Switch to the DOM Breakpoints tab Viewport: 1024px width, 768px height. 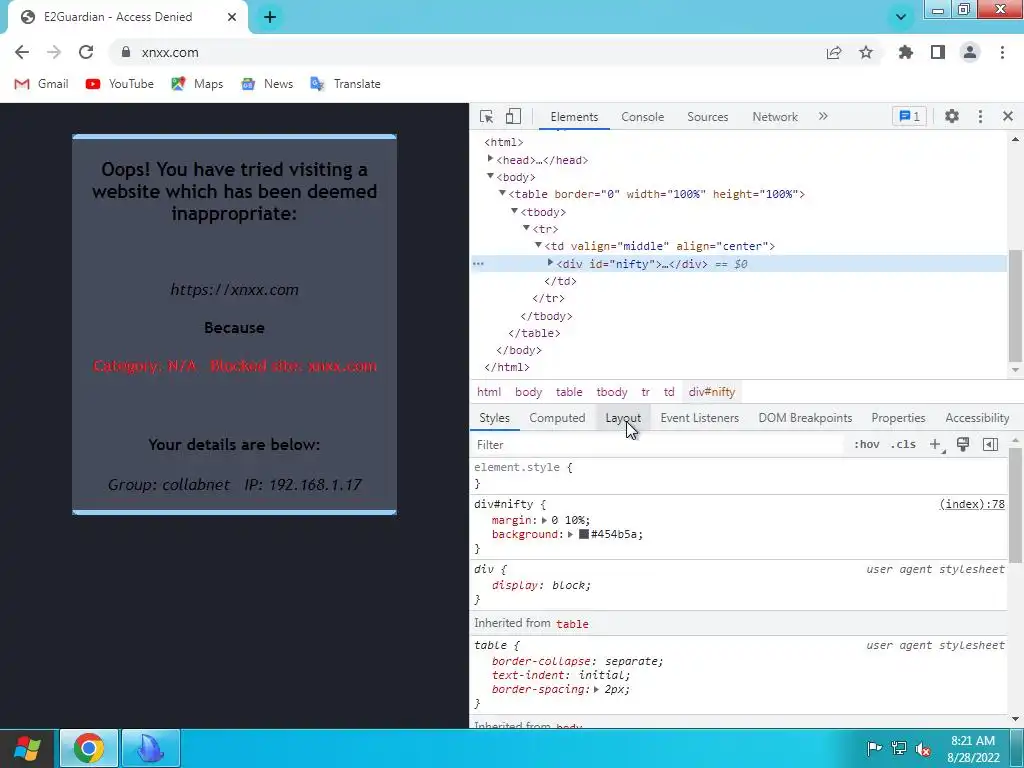pos(805,418)
